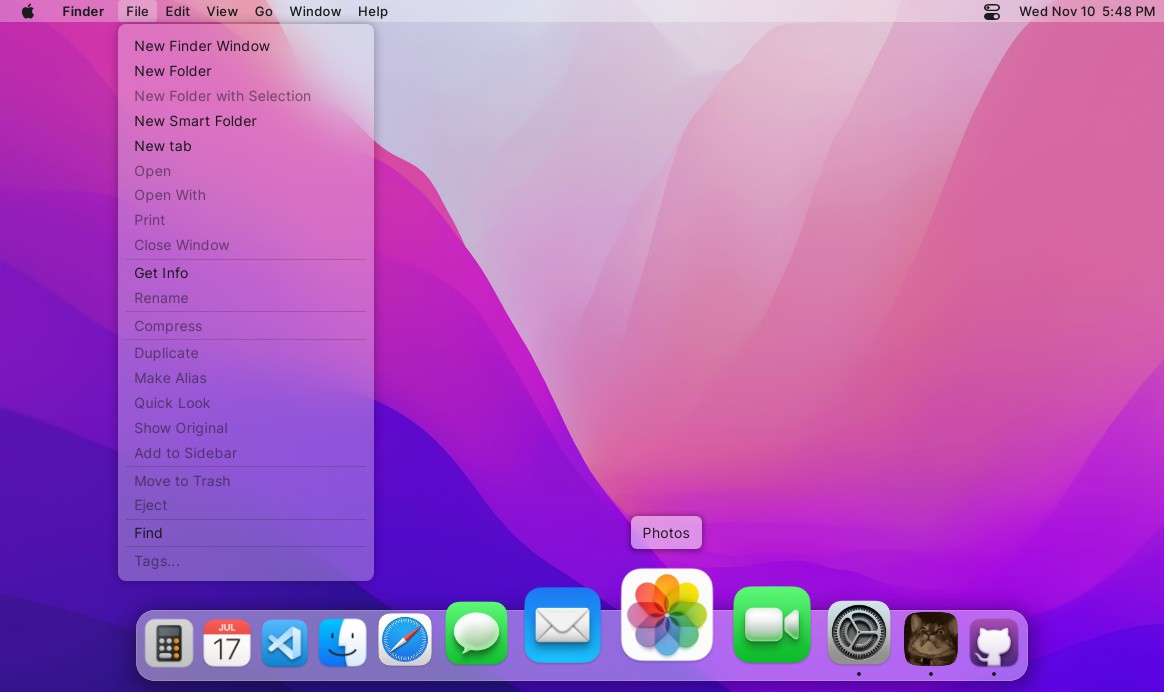Image resolution: width=1164 pixels, height=692 pixels.
Task: Click Make Alias menu item
Action: click(246, 378)
